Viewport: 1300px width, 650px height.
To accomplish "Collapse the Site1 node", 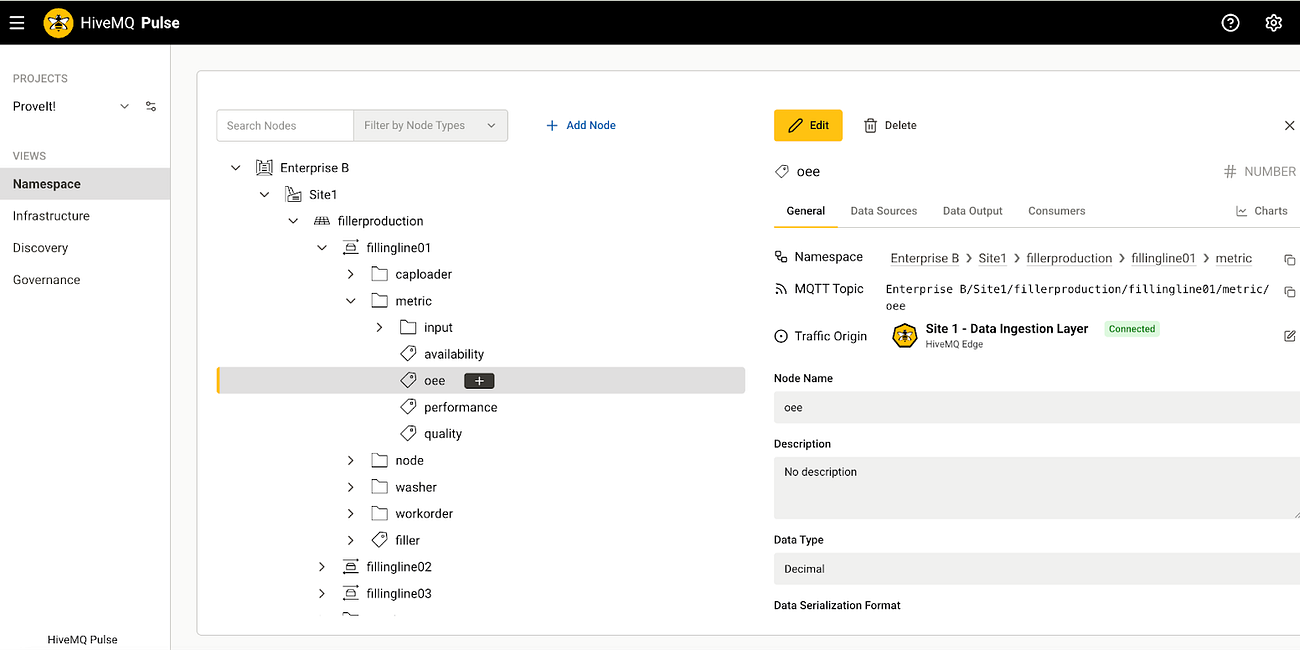I will click(x=264, y=194).
